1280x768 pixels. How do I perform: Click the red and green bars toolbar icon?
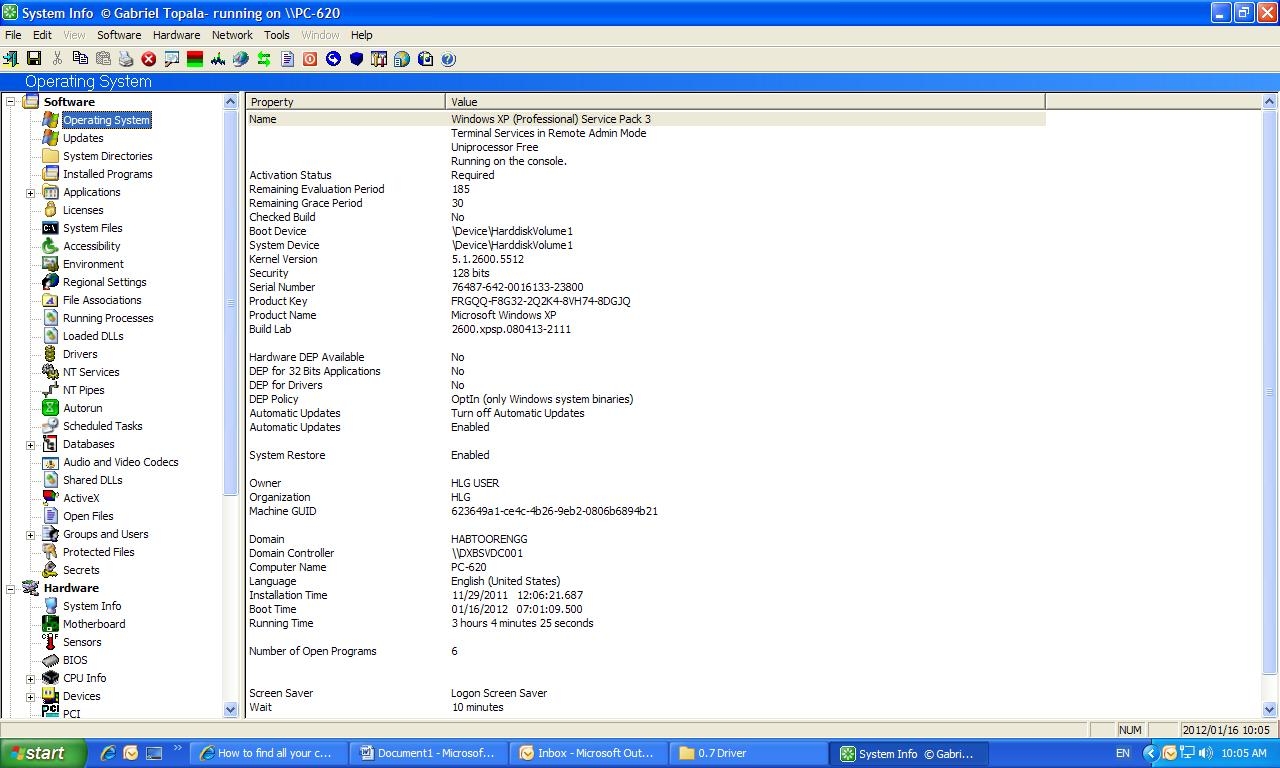[195, 59]
